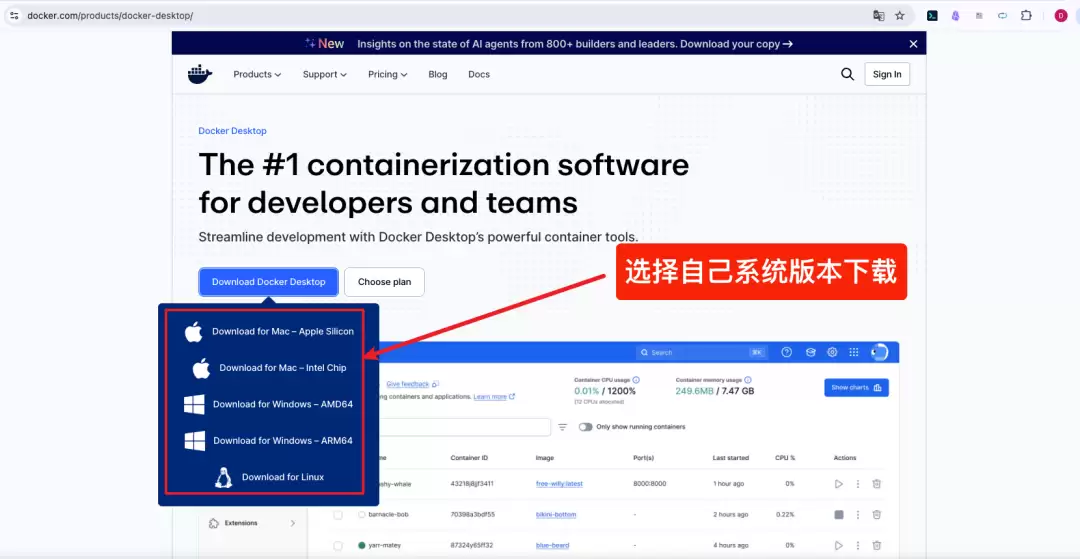Screen dimensions: 1080x559
Task: Delete the bikini-bottom container row
Action: click(x=877, y=514)
